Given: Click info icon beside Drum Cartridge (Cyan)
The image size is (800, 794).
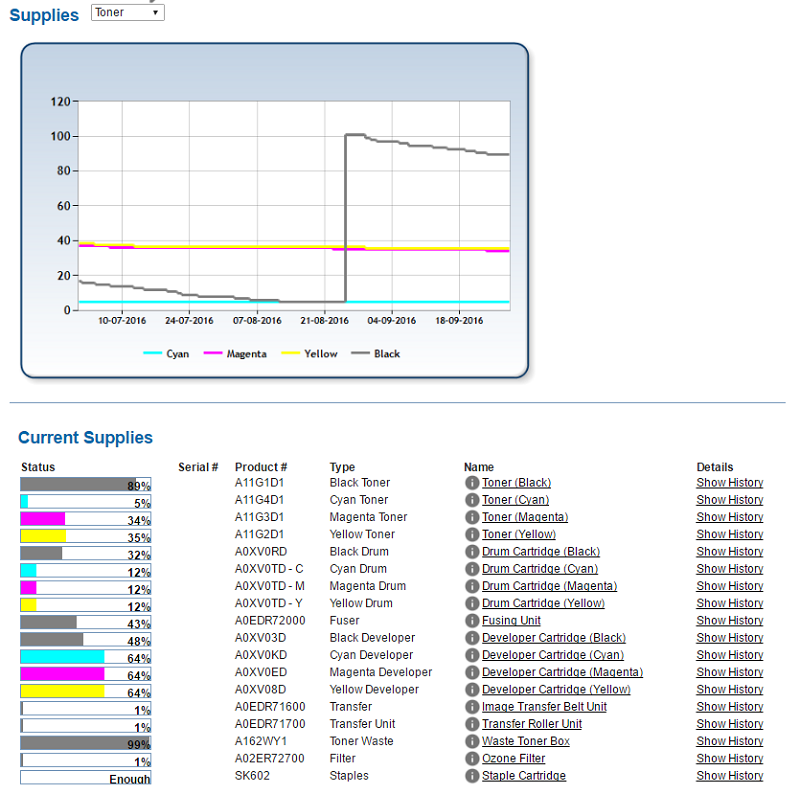Looking at the screenshot, I should click(x=472, y=569).
